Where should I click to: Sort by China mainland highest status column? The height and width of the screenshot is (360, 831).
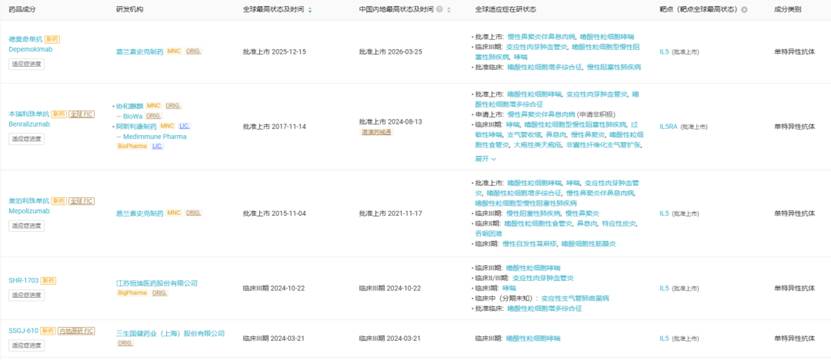point(449,10)
